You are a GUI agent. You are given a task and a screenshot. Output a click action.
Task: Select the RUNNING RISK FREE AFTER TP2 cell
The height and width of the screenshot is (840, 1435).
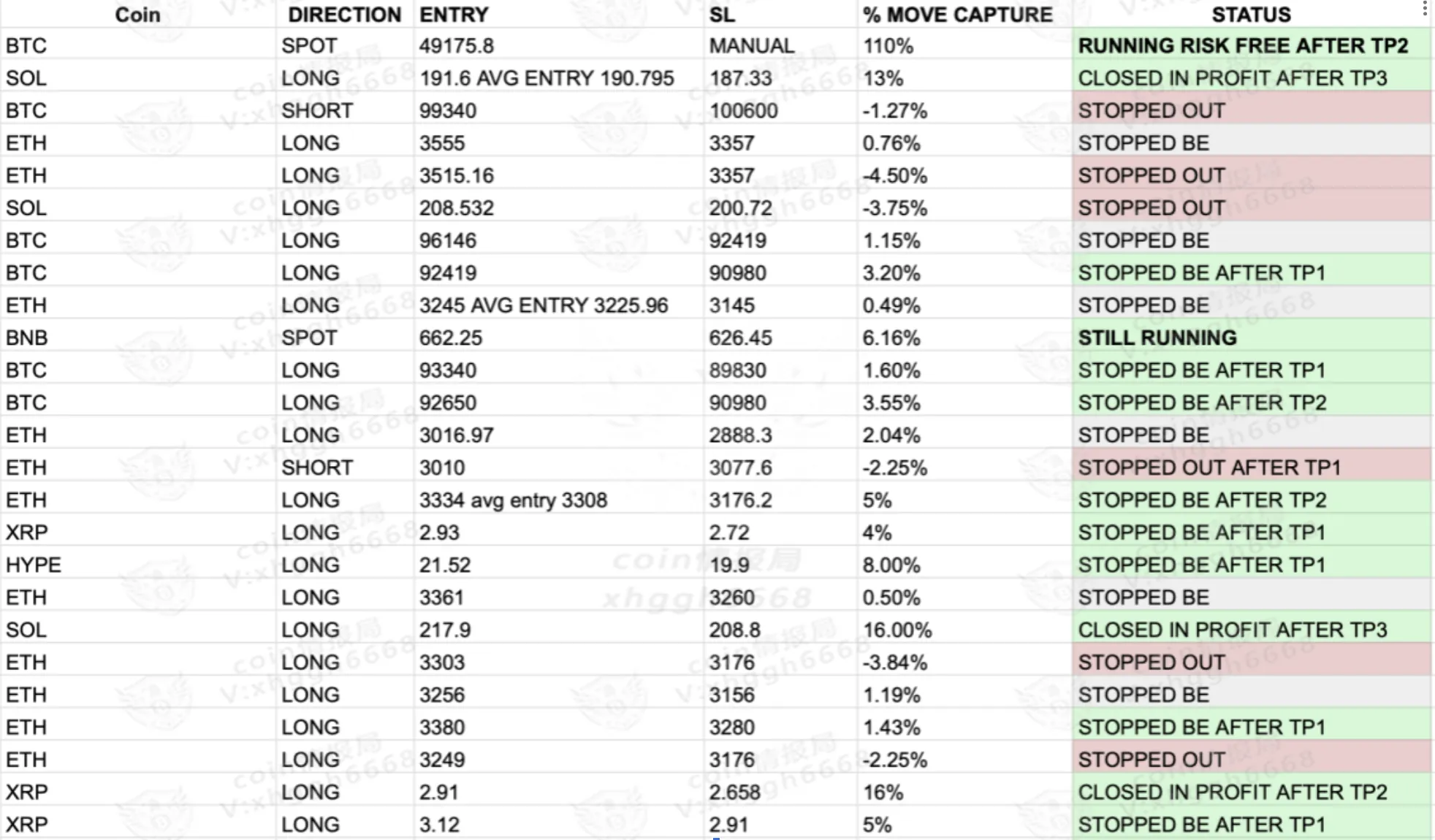(x=1243, y=46)
